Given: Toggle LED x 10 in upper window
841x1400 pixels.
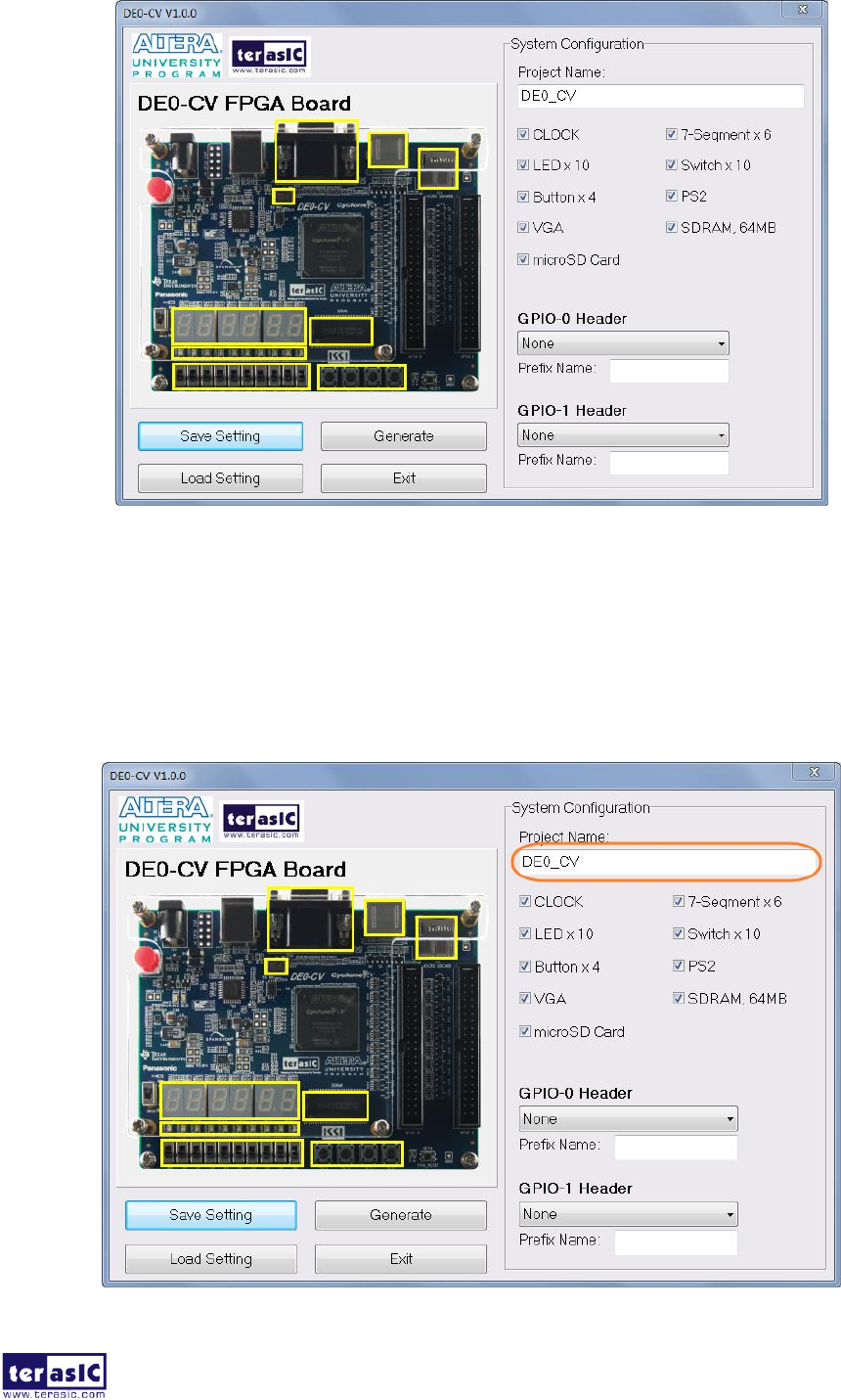Looking at the screenshot, I should coord(523,165).
